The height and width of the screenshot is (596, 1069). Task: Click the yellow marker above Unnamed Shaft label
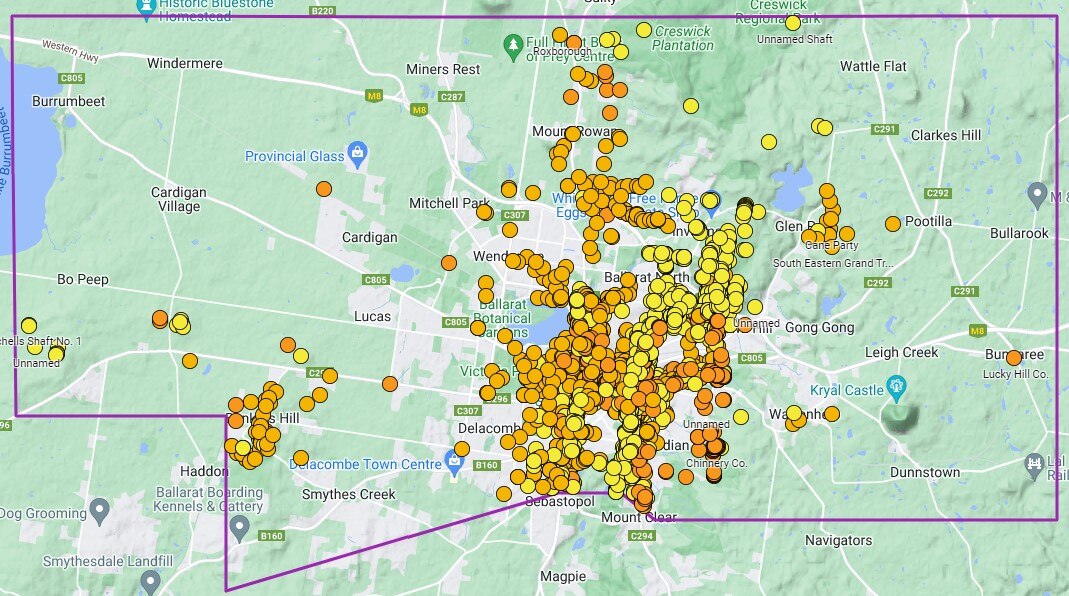(x=793, y=23)
